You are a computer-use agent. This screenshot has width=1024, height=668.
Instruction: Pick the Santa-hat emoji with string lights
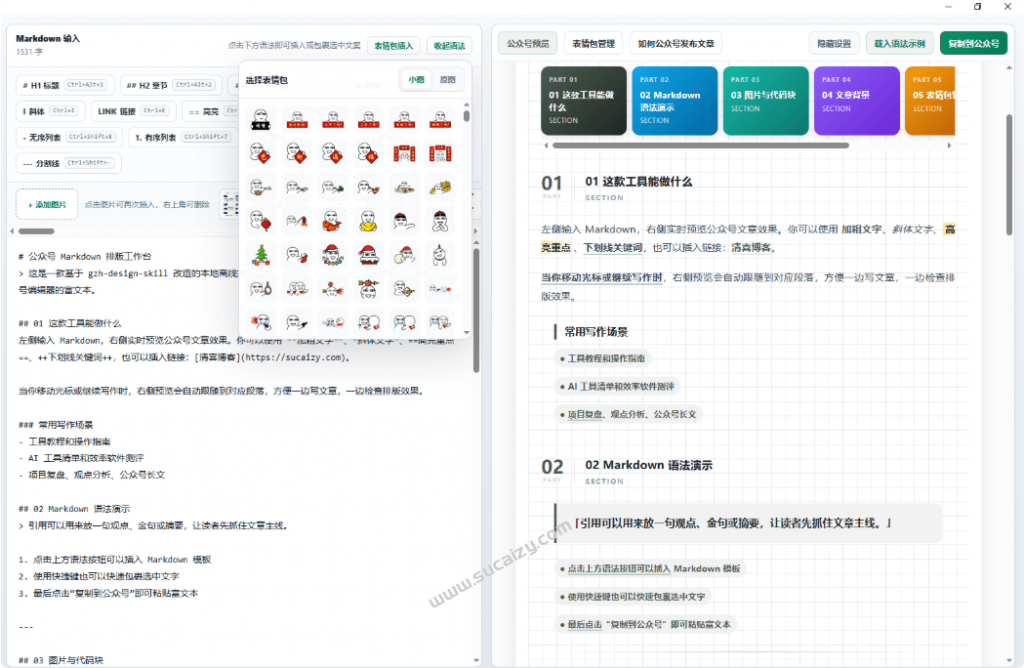coord(332,255)
